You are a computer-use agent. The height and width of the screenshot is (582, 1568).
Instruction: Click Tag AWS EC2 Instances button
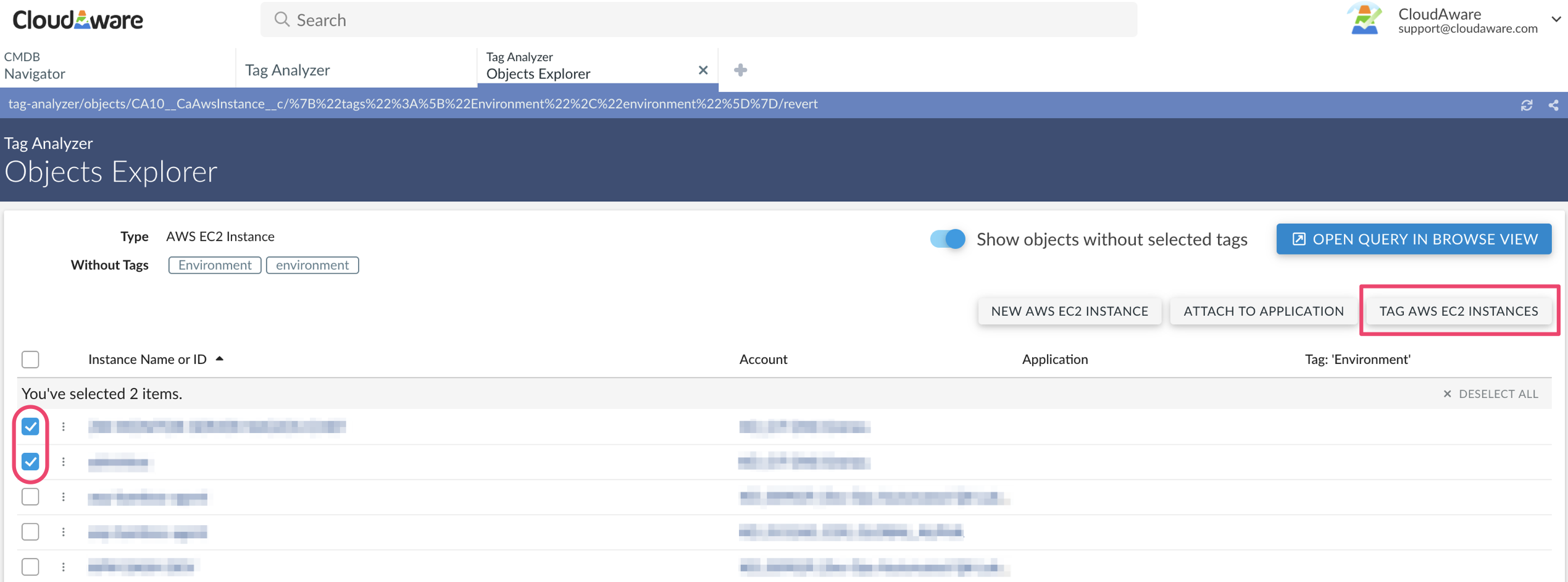[1458, 311]
